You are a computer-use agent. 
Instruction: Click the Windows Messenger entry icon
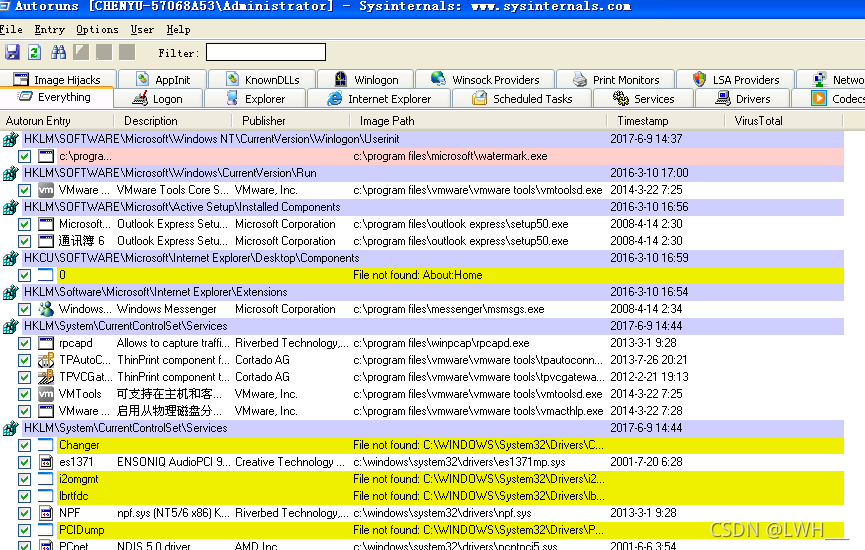coord(46,309)
